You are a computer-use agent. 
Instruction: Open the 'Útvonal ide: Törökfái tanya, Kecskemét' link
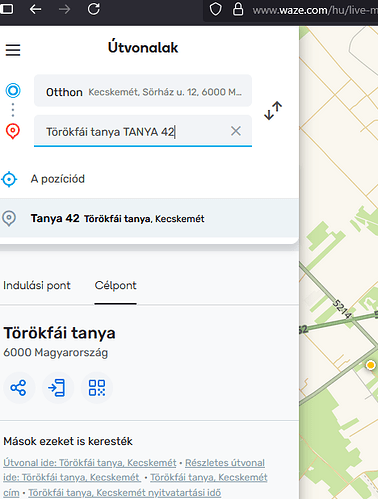[90, 463]
